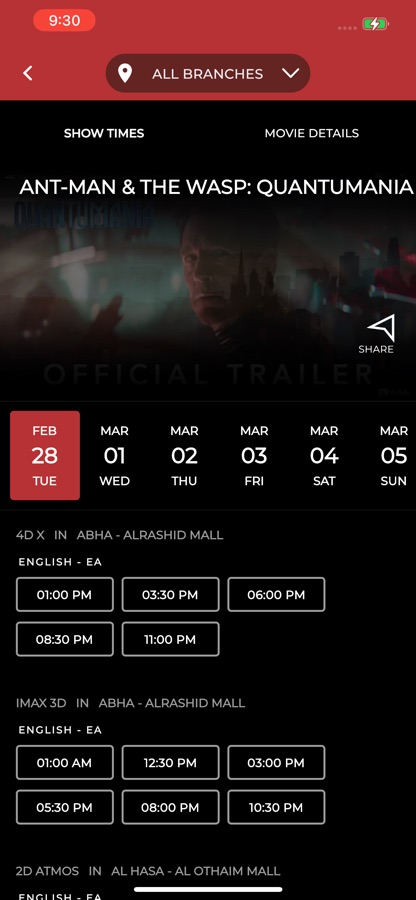This screenshot has width=416, height=900.
Task: Book the 4DX 01:00 PM showtime
Action: [65, 595]
